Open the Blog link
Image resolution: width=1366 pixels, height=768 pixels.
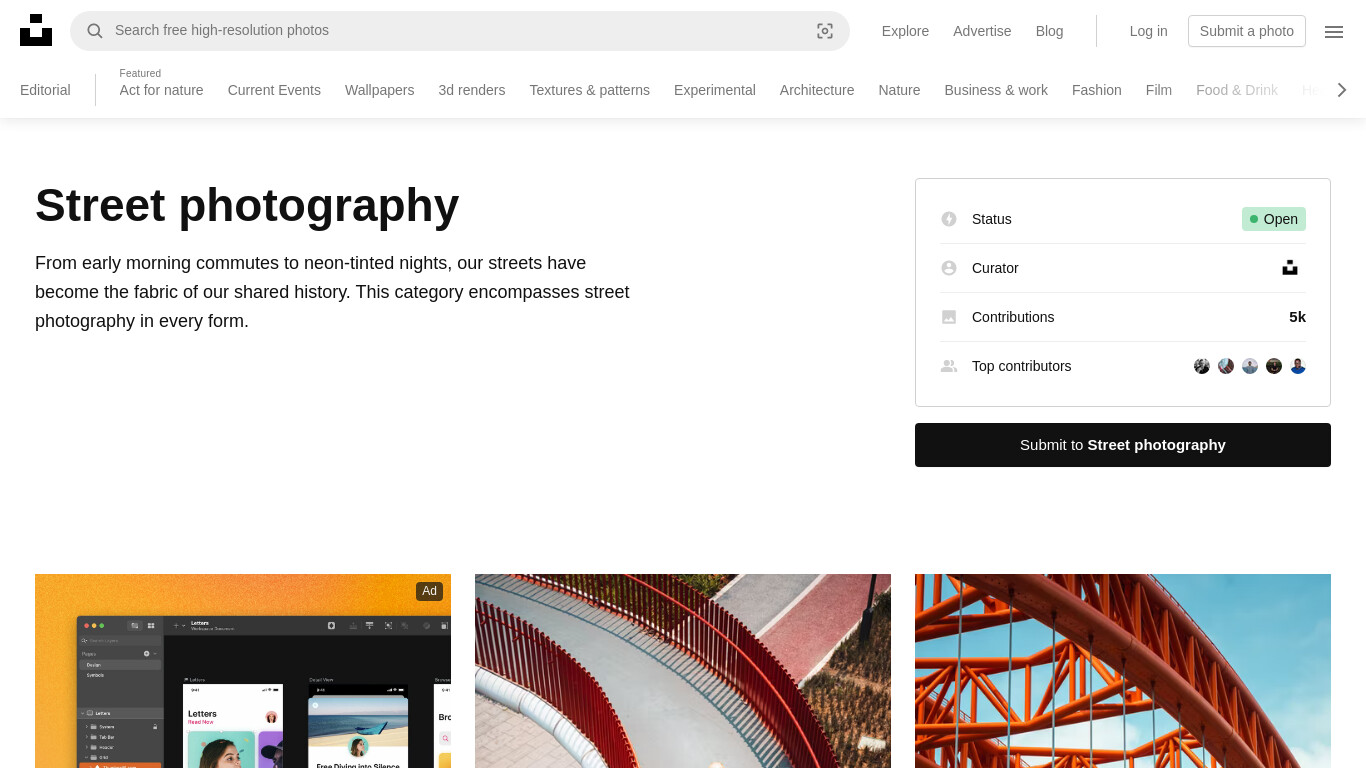coord(1050,31)
